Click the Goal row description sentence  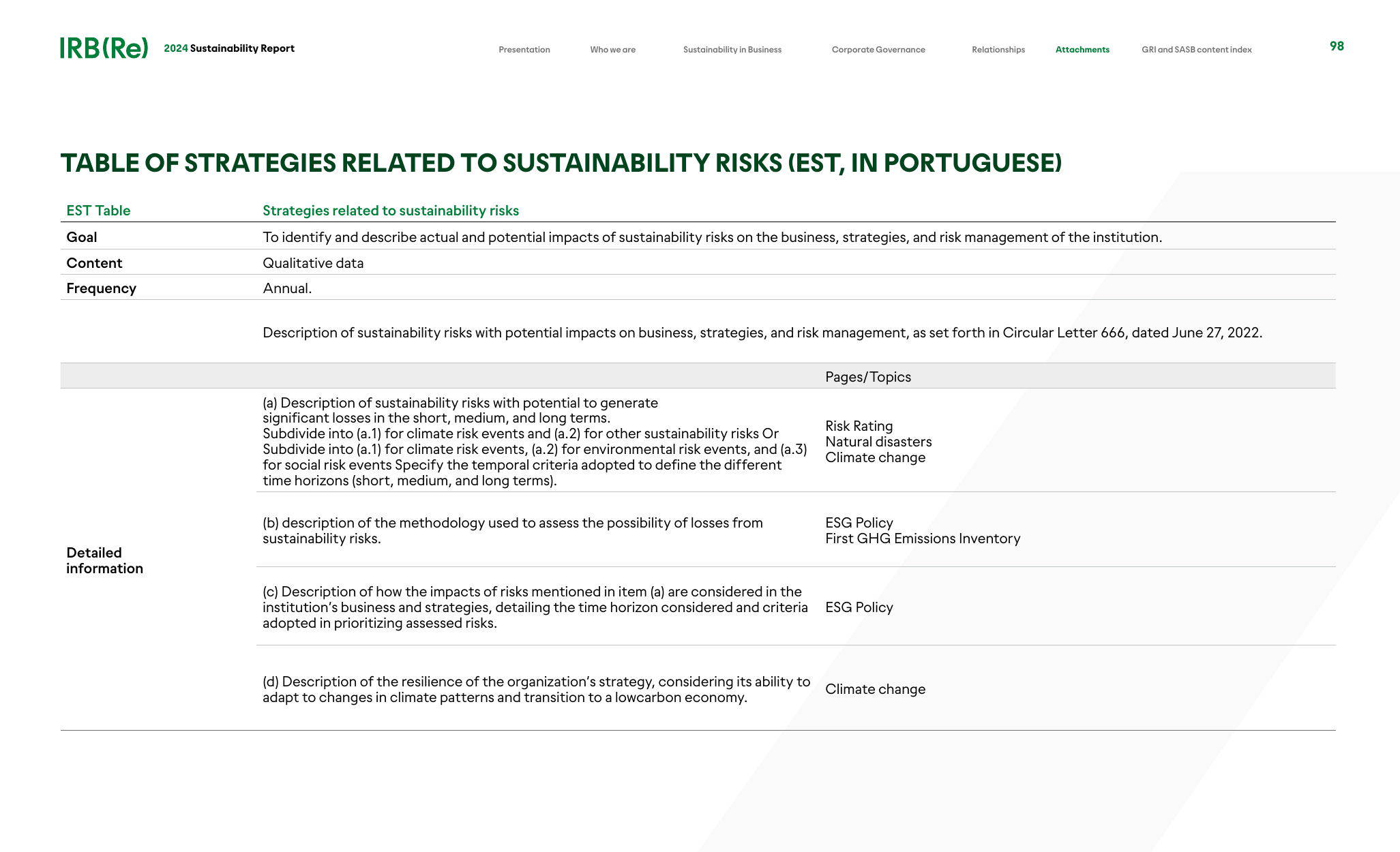[x=713, y=237]
